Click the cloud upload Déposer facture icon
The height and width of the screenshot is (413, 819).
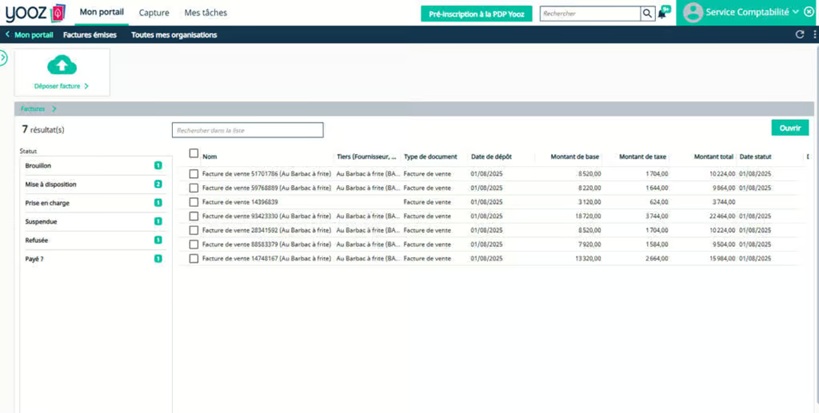(x=62, y=66)
